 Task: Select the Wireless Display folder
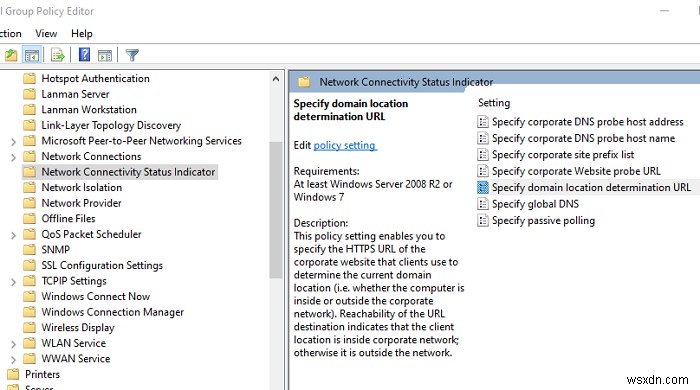coord(69,328)
